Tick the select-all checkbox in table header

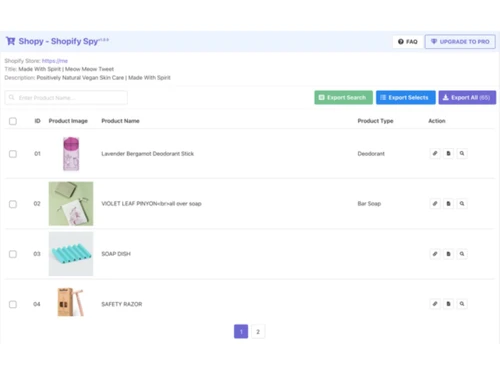(x=13, y=121)
